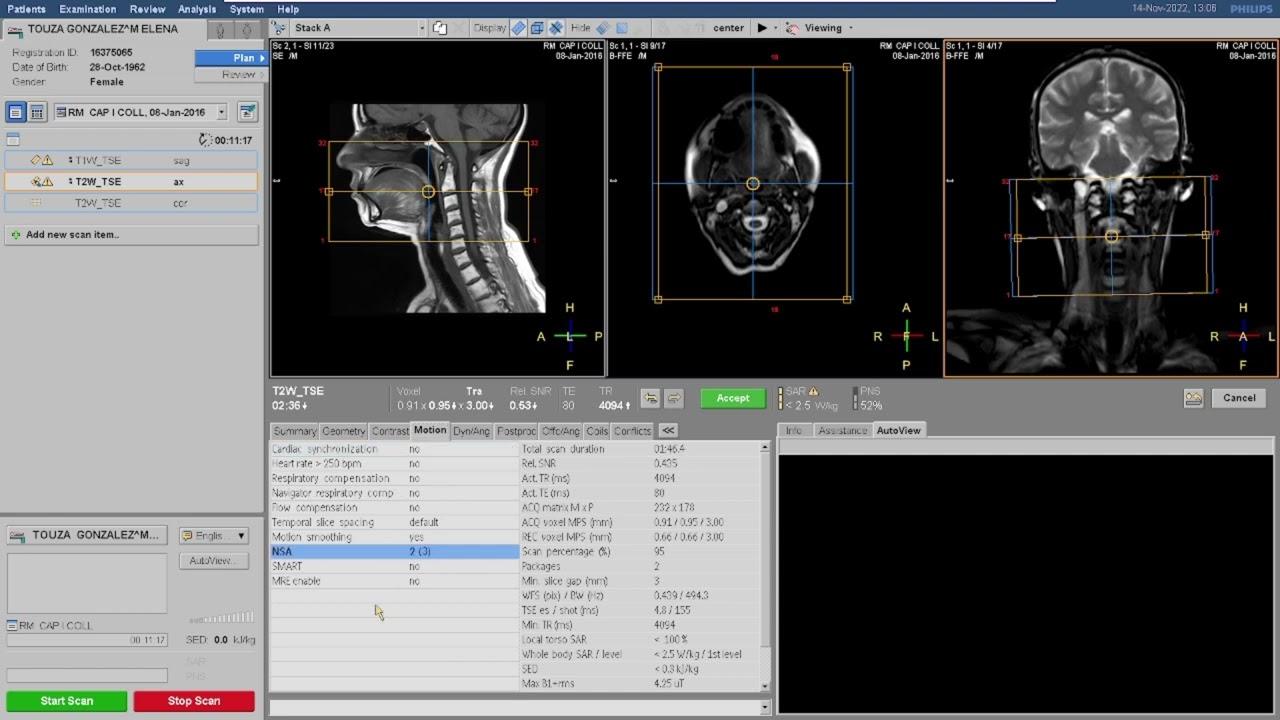Click the PNS level indicator bar
Viewport: 1280px width, 720px height.
pyautogui.click(x=855, y=399)
